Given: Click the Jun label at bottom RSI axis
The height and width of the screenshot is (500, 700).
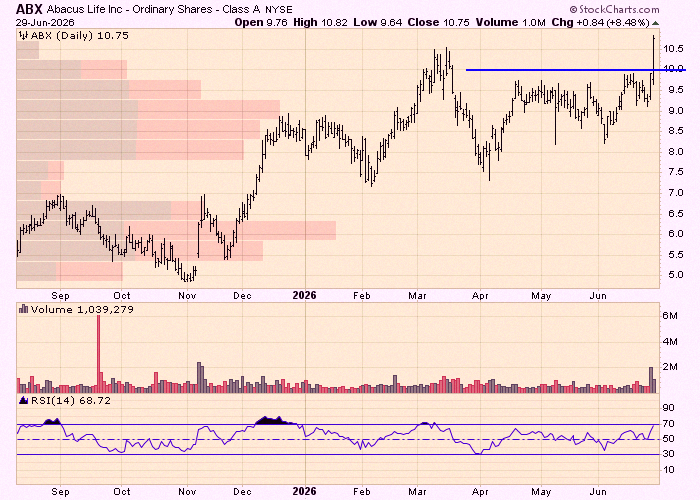Looking at the screenshot, I should 598,492.
